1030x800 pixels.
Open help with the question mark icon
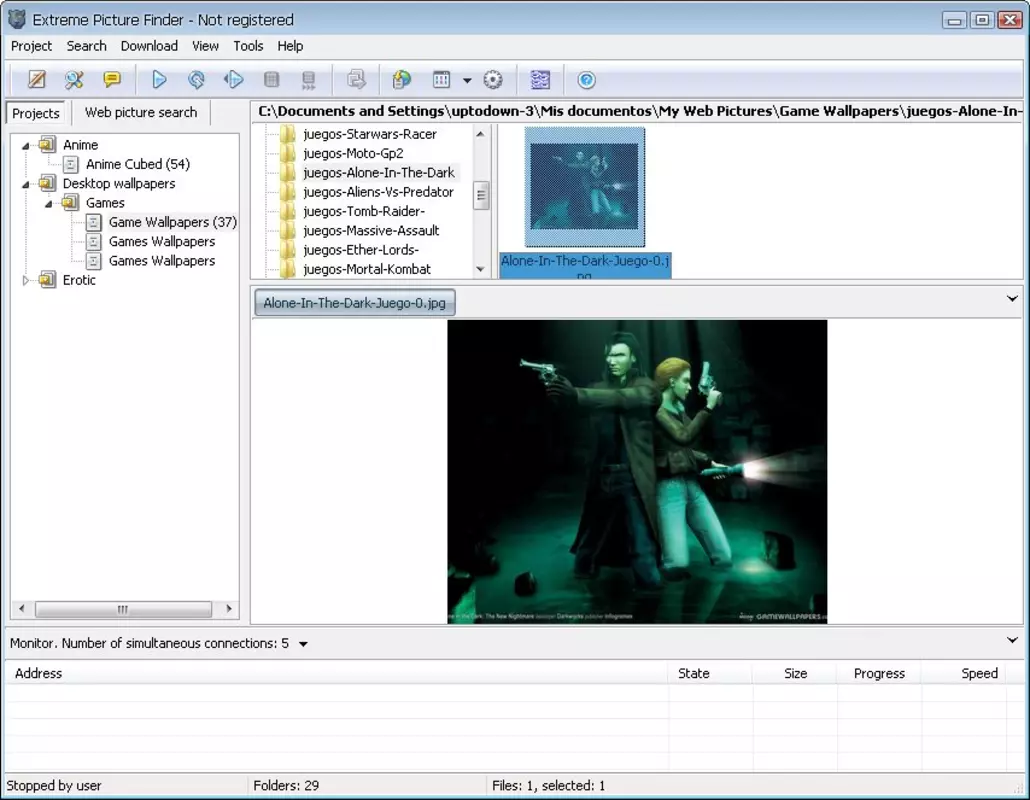point(587,80)
